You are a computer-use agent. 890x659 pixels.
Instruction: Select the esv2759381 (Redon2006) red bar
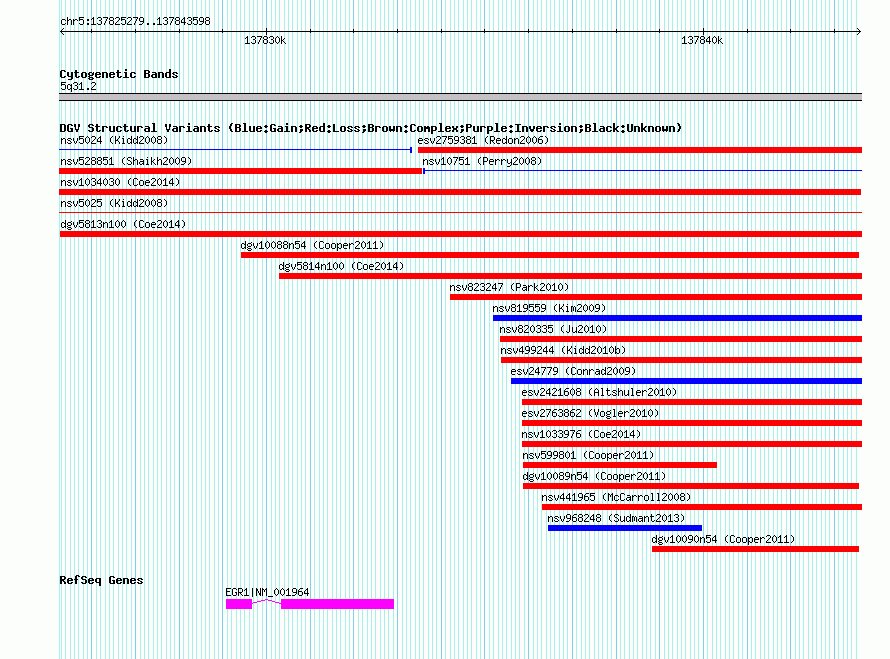coord(640,150)
